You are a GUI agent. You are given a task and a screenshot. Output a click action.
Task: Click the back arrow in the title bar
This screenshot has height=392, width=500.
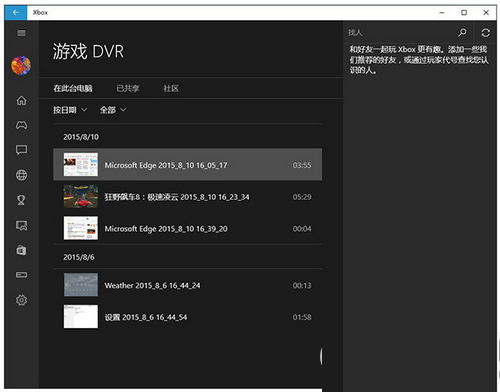(x=16, y=13)
